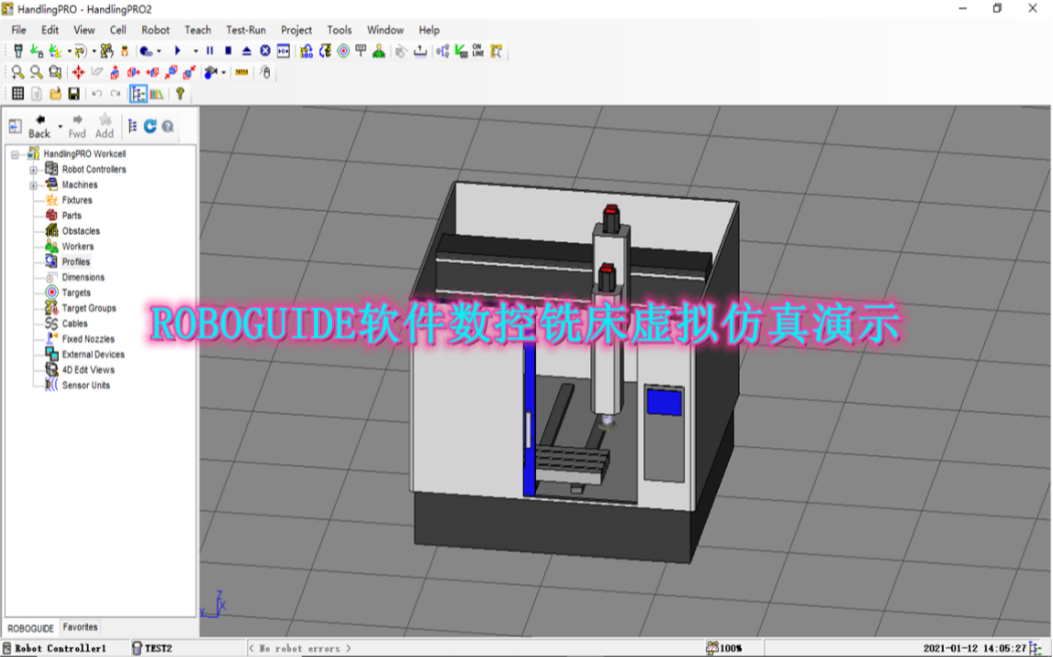Open the dropdown arrow next to Back
Screen dimensions: 1053x657
[59, 127]
